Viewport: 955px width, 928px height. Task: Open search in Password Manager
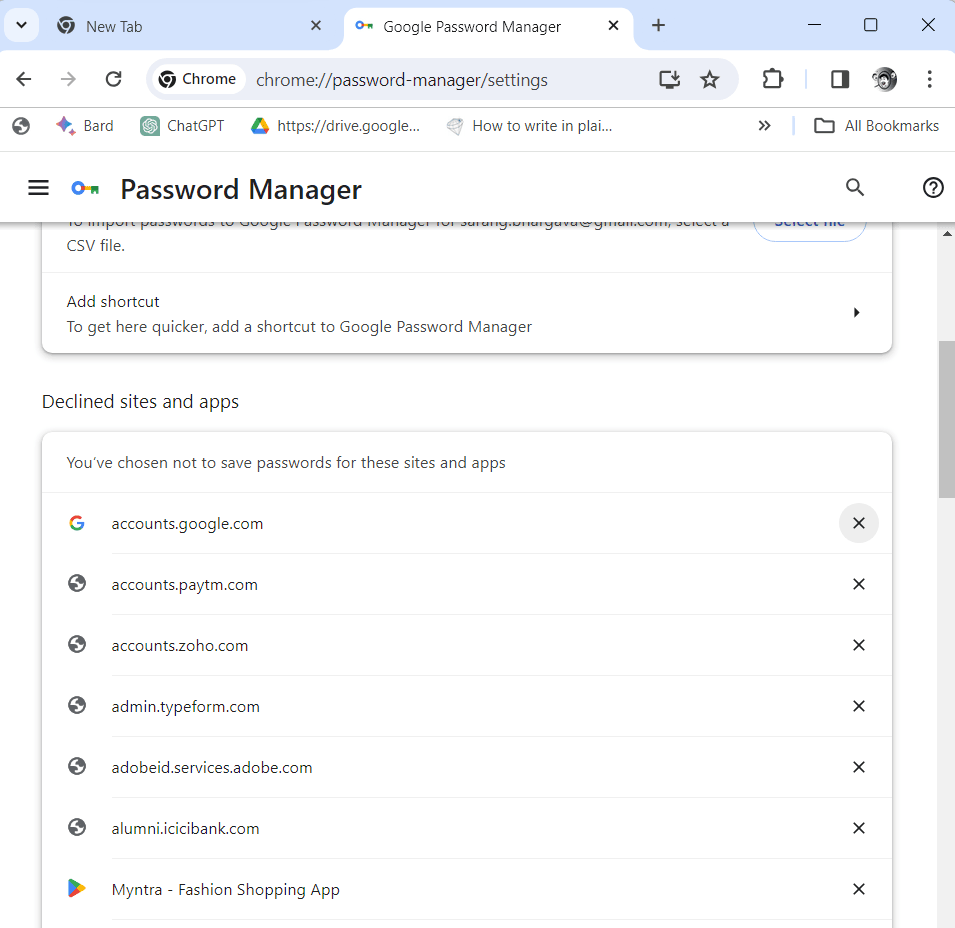tap(855, 187)
